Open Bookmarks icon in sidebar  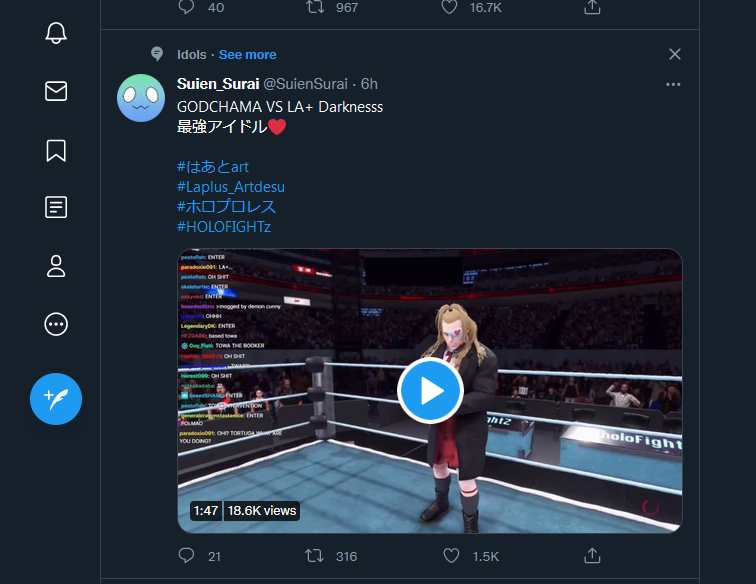56,150
